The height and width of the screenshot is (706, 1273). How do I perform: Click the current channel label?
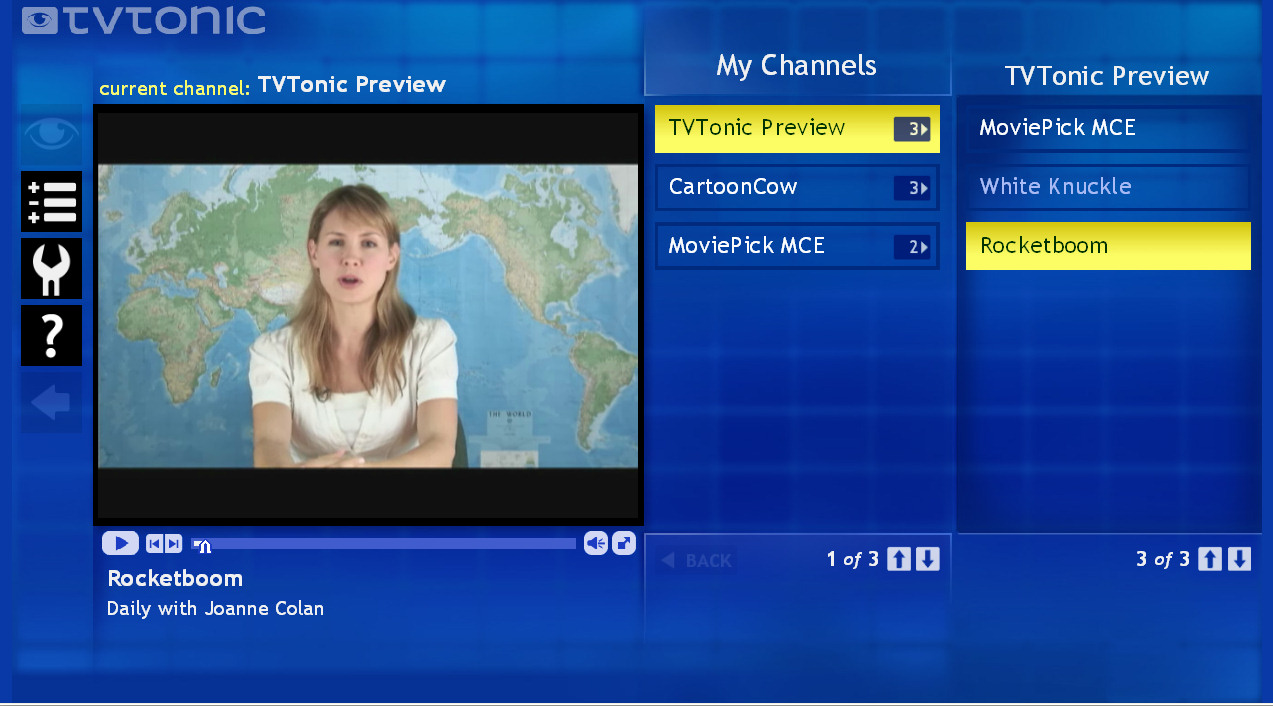[175, 88]
